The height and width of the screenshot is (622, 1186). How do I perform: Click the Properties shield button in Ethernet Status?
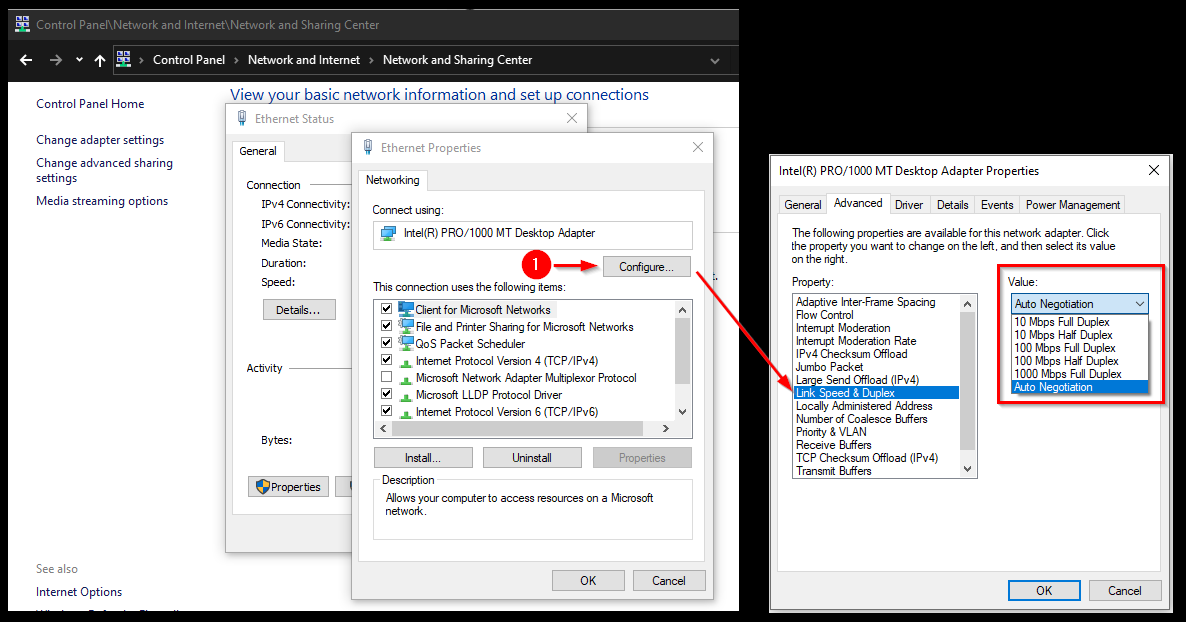(288, 487)
